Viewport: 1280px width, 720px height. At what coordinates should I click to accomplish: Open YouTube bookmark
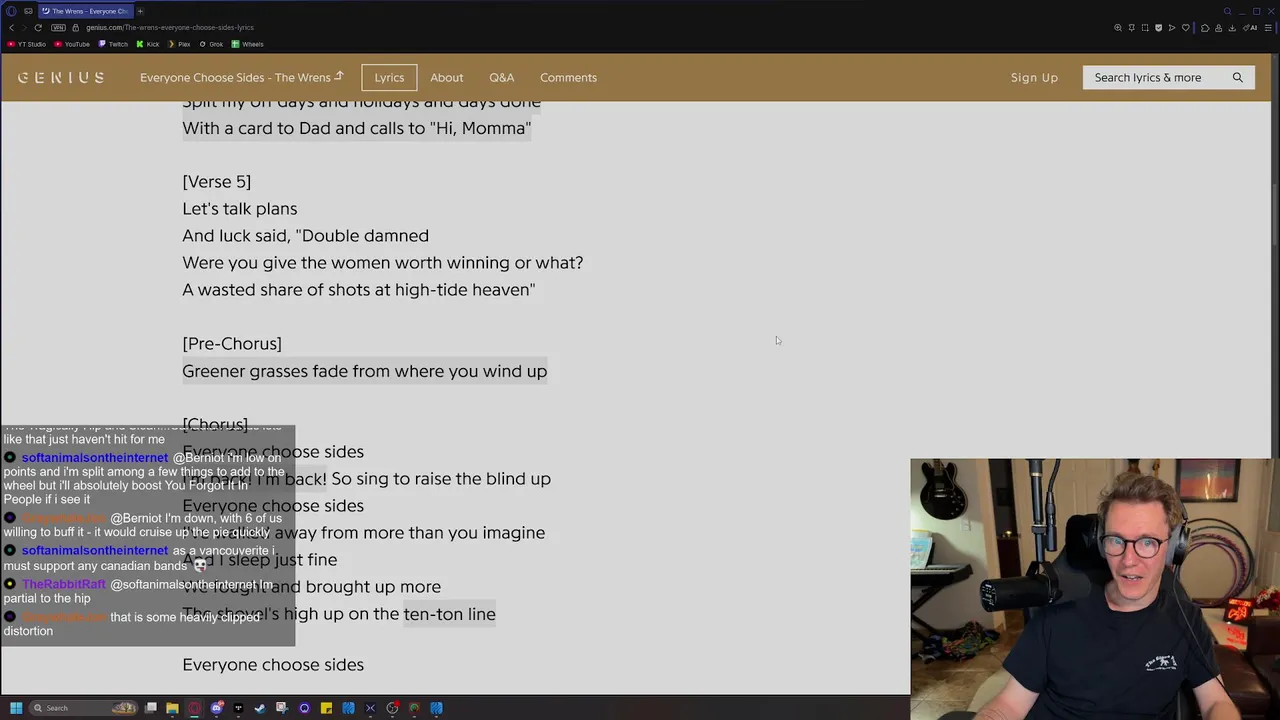coord(72,44)
